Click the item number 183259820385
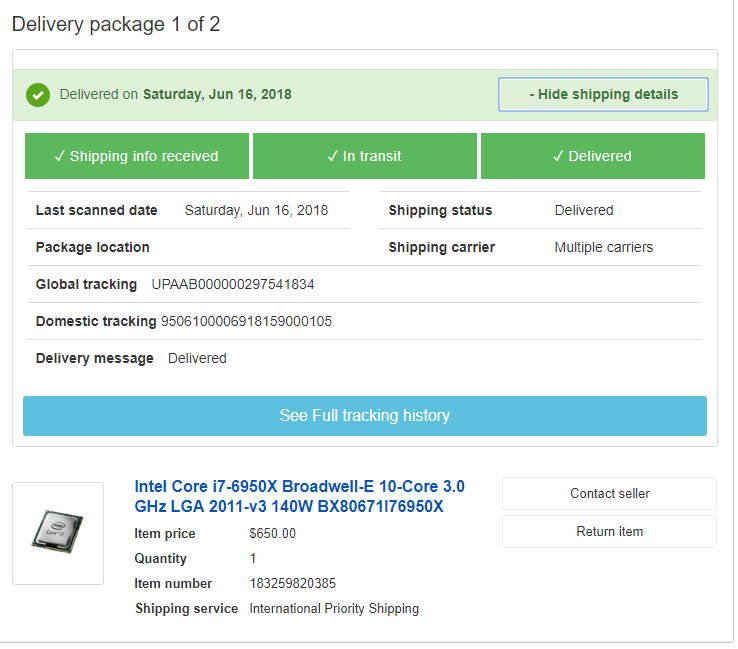The width and height of the screenshot is (738, 649). coord(293,584)
